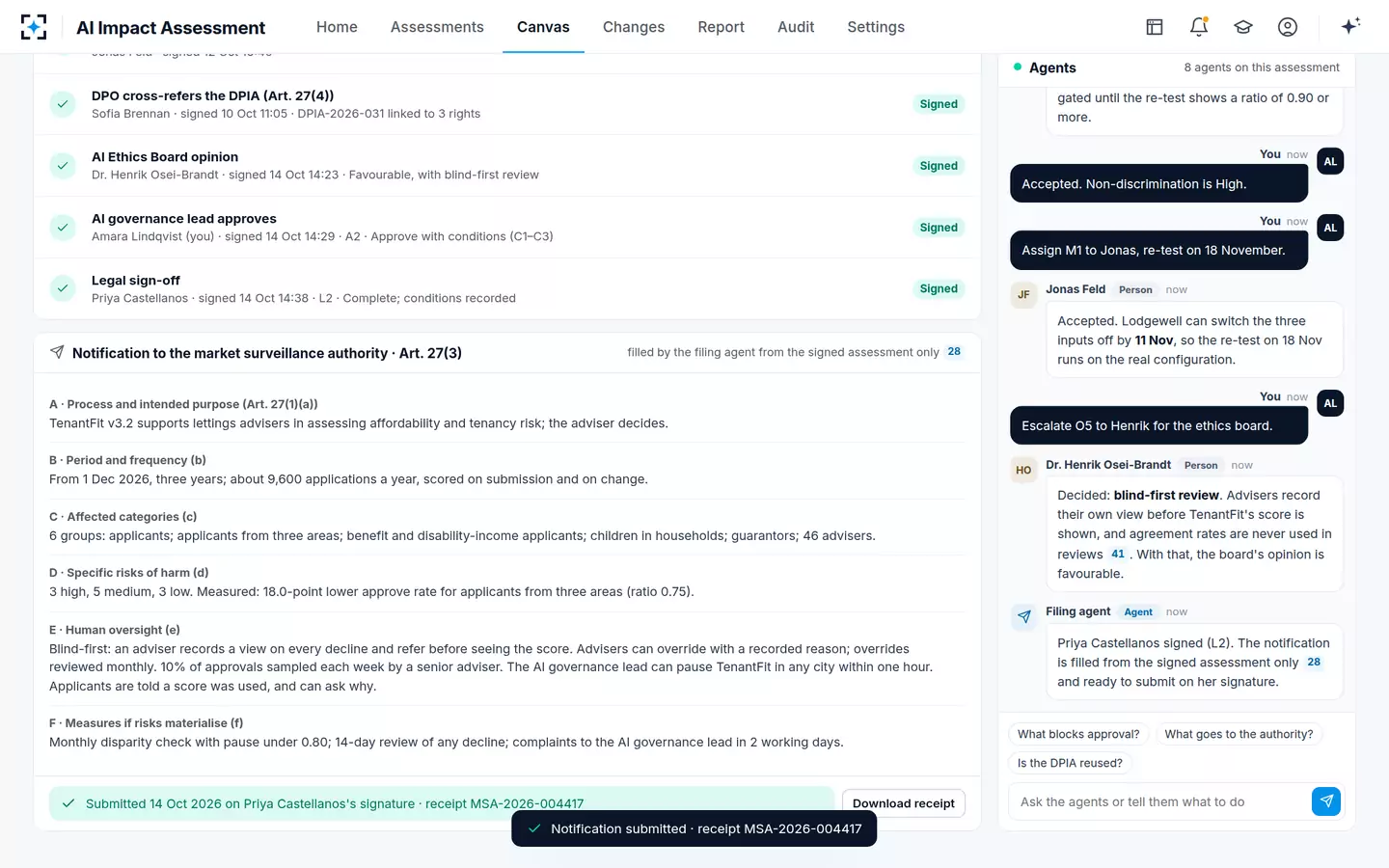Open reference 28 in Filing agent message
The width and height of the screenshot is (1389, 868).
click(1314, 663)
